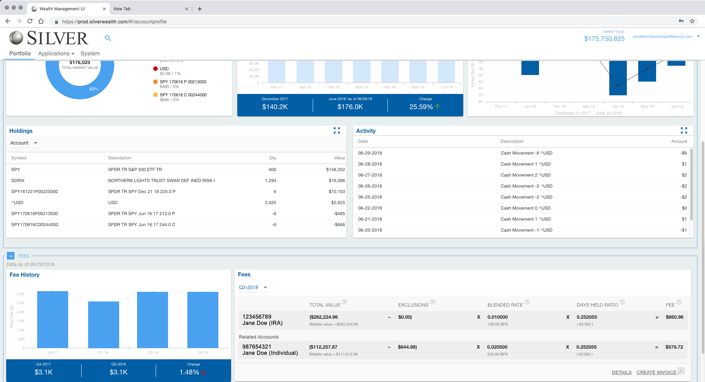Open the Account grouping dropdown in Holdings
The height and width of the screenshot is (382, 705).
tap(24, 143)
